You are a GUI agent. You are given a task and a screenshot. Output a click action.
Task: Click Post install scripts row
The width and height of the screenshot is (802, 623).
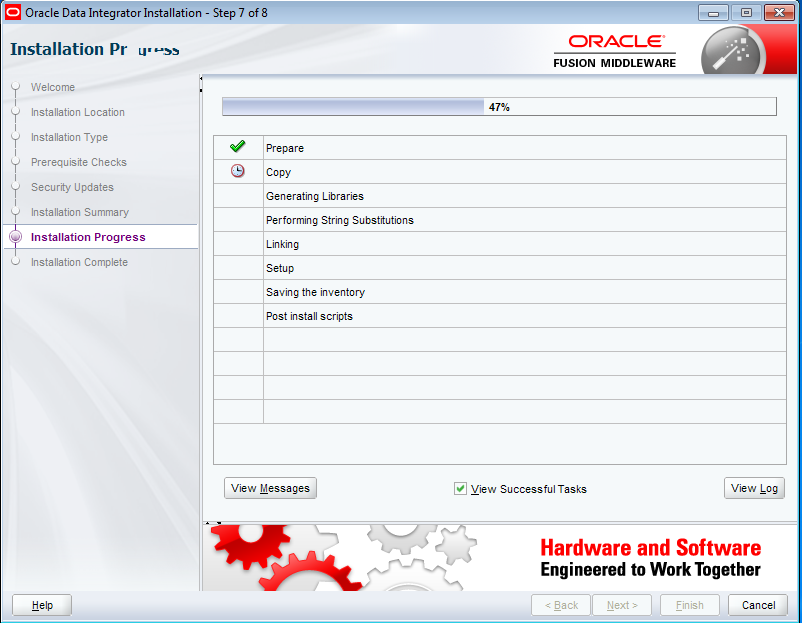[x=500, y=316]
